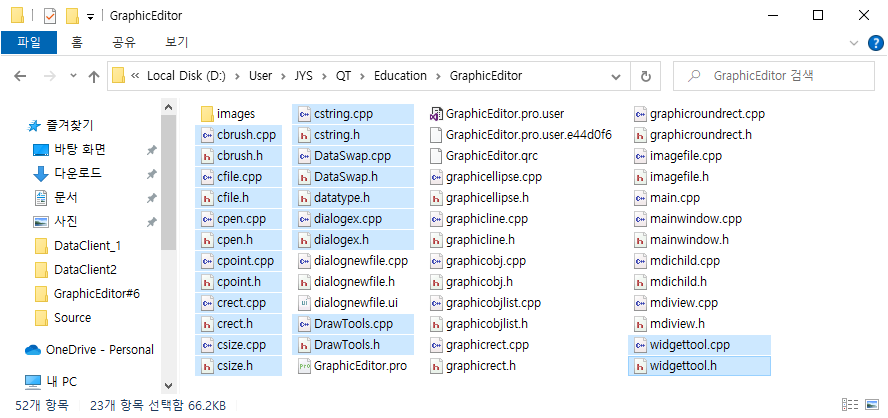
Task: Select the main.cpp file icon
Action: coord(640,198)
